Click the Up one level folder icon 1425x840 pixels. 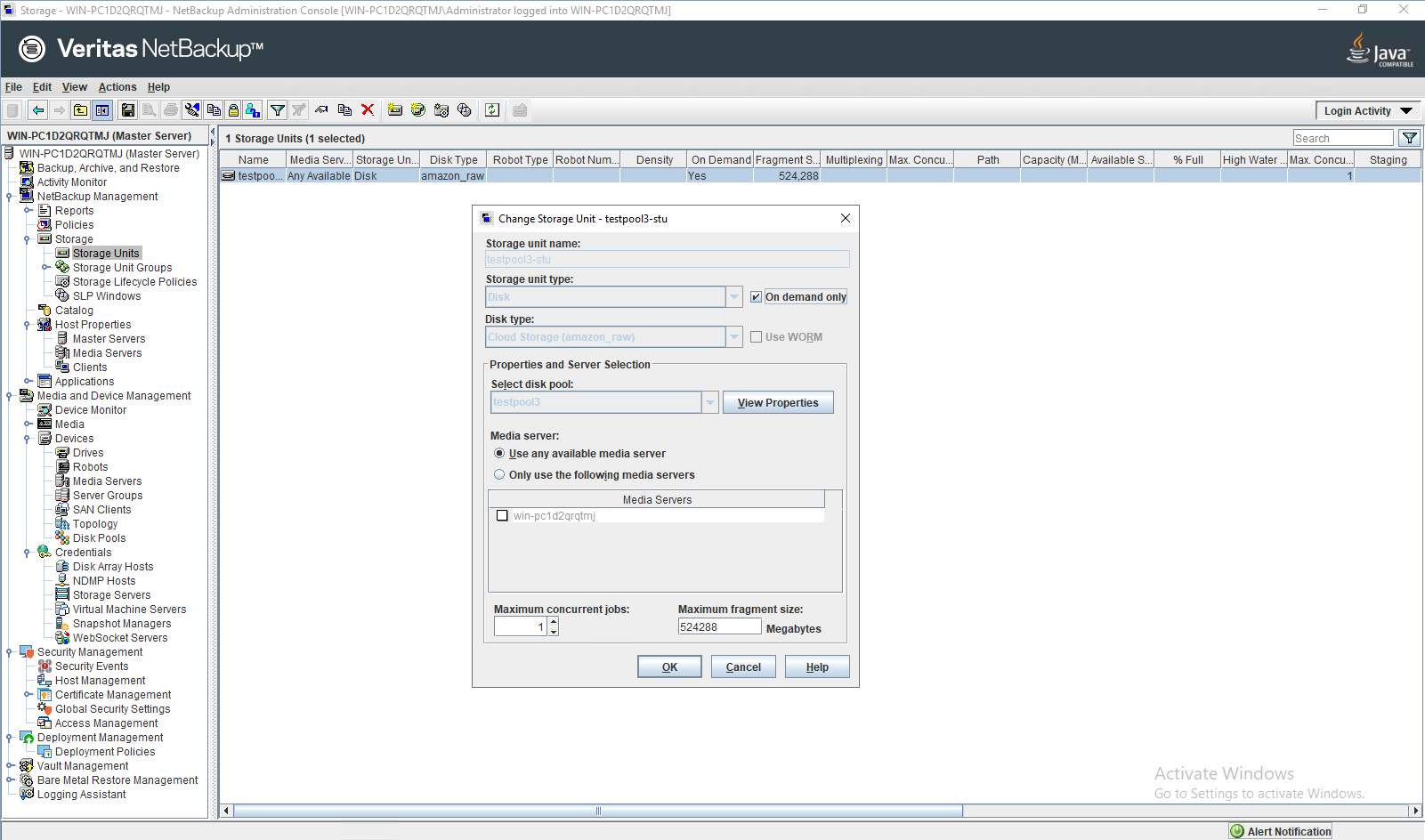point(80,110)
